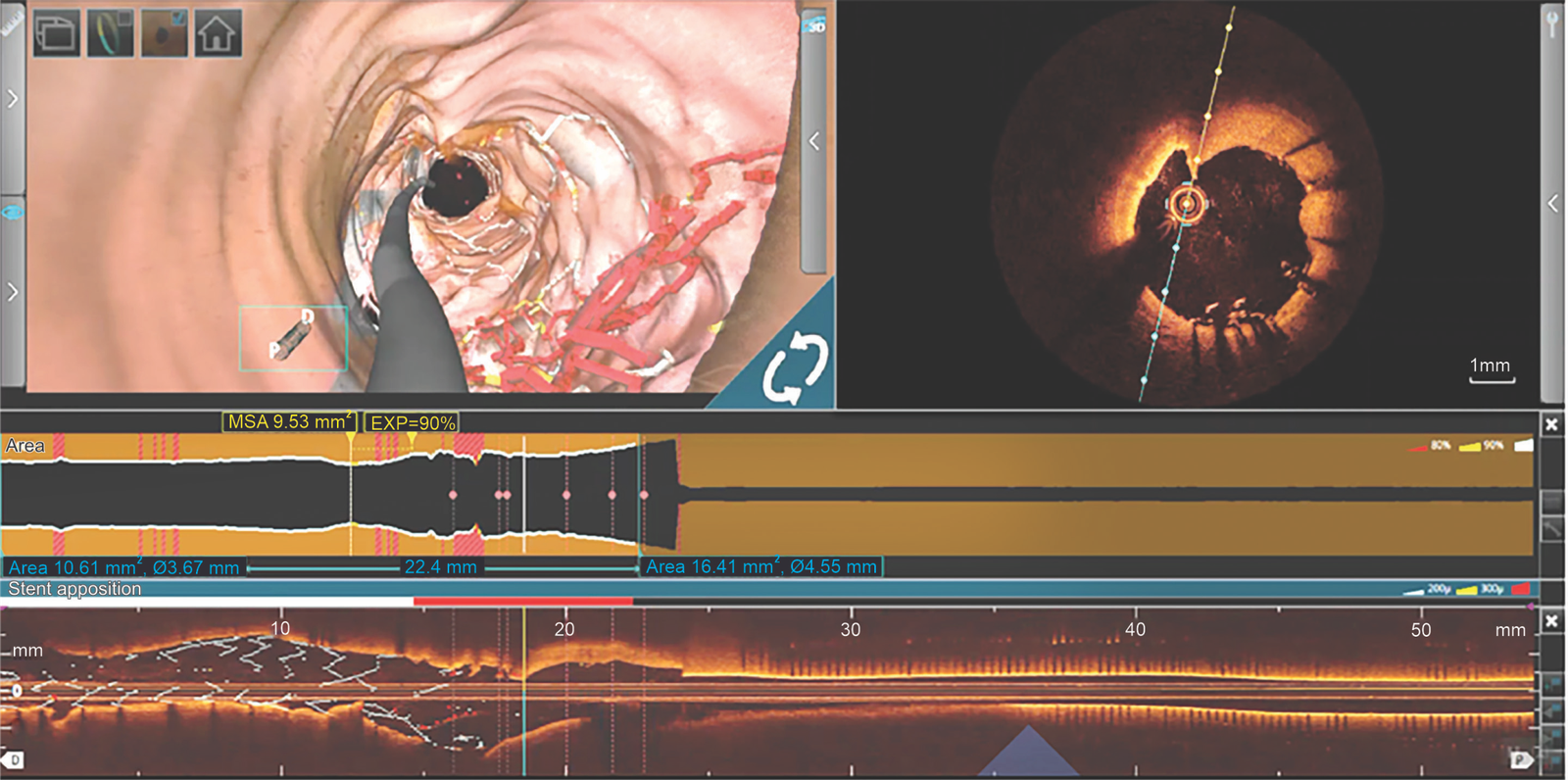1568x780 pixels.
Task: Collapse the OCT cross-section panel chevron
Action: pos(1553,203)
